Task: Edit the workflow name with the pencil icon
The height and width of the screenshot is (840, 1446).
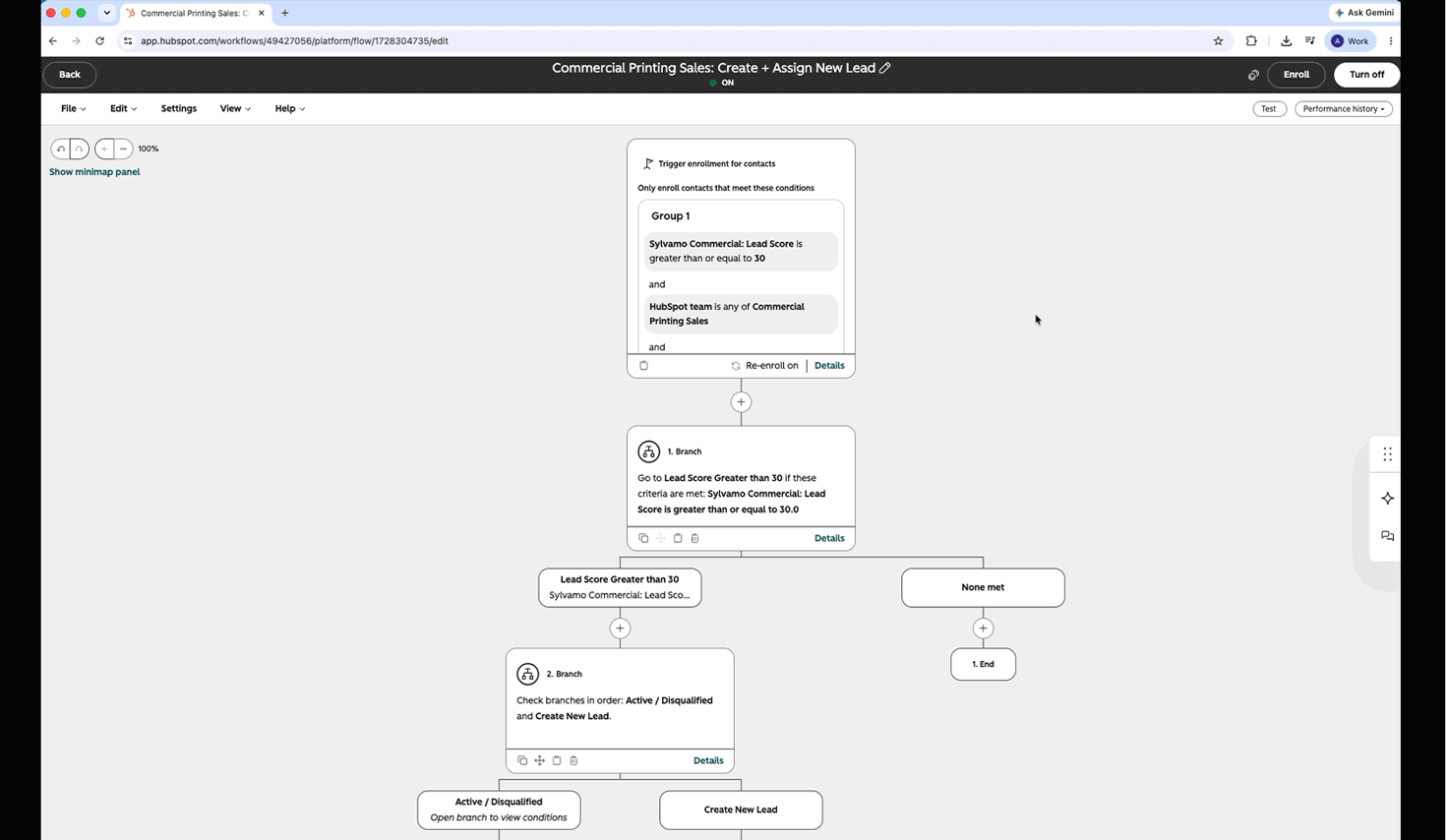Action: tap(885, 68)
